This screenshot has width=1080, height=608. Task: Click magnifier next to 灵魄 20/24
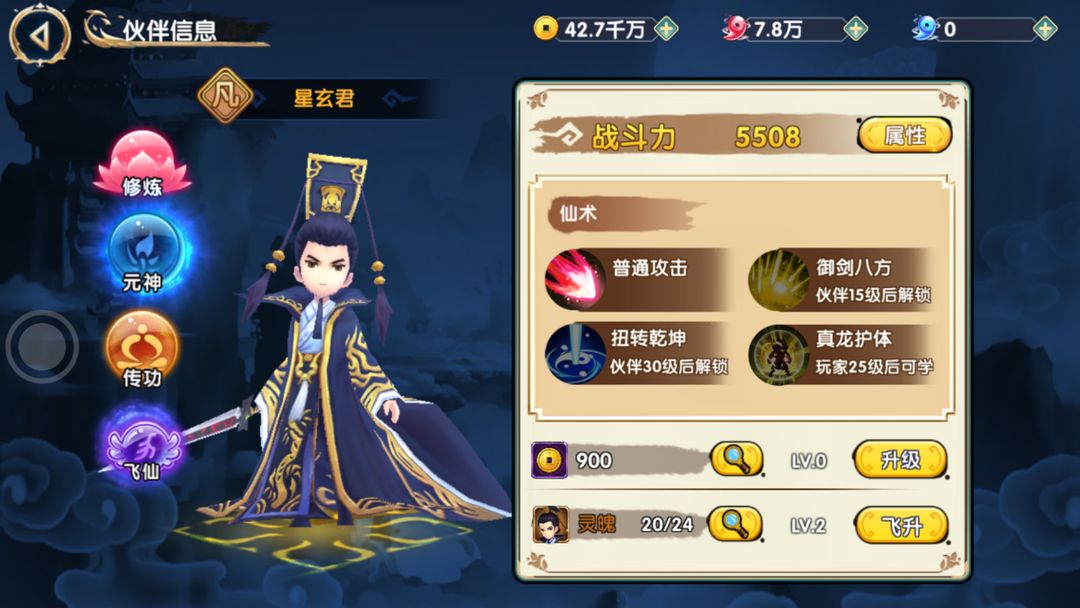tap(735, 525)
